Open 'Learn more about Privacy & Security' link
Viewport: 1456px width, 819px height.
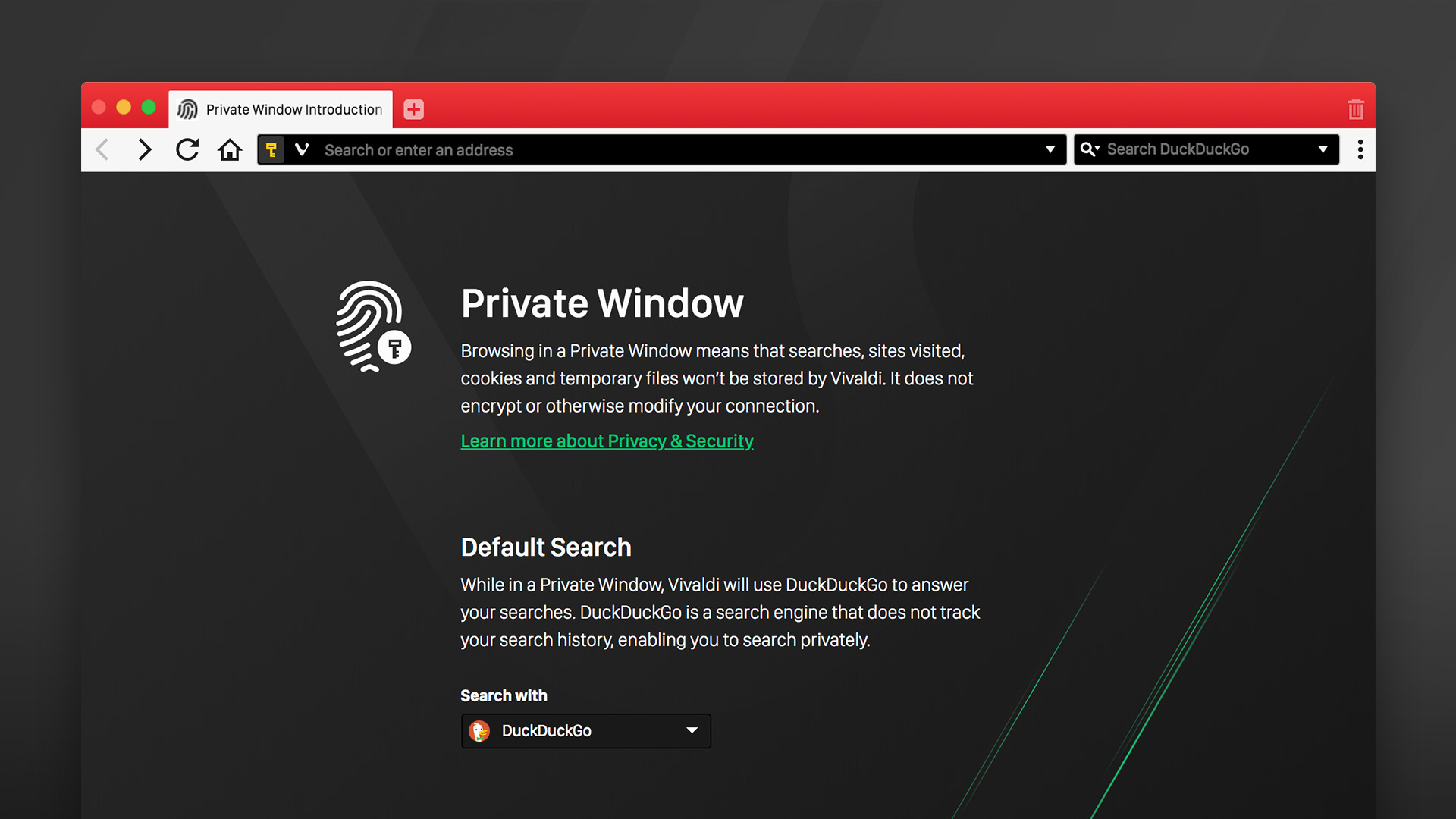pyautogui.click(x=606, y=440)
